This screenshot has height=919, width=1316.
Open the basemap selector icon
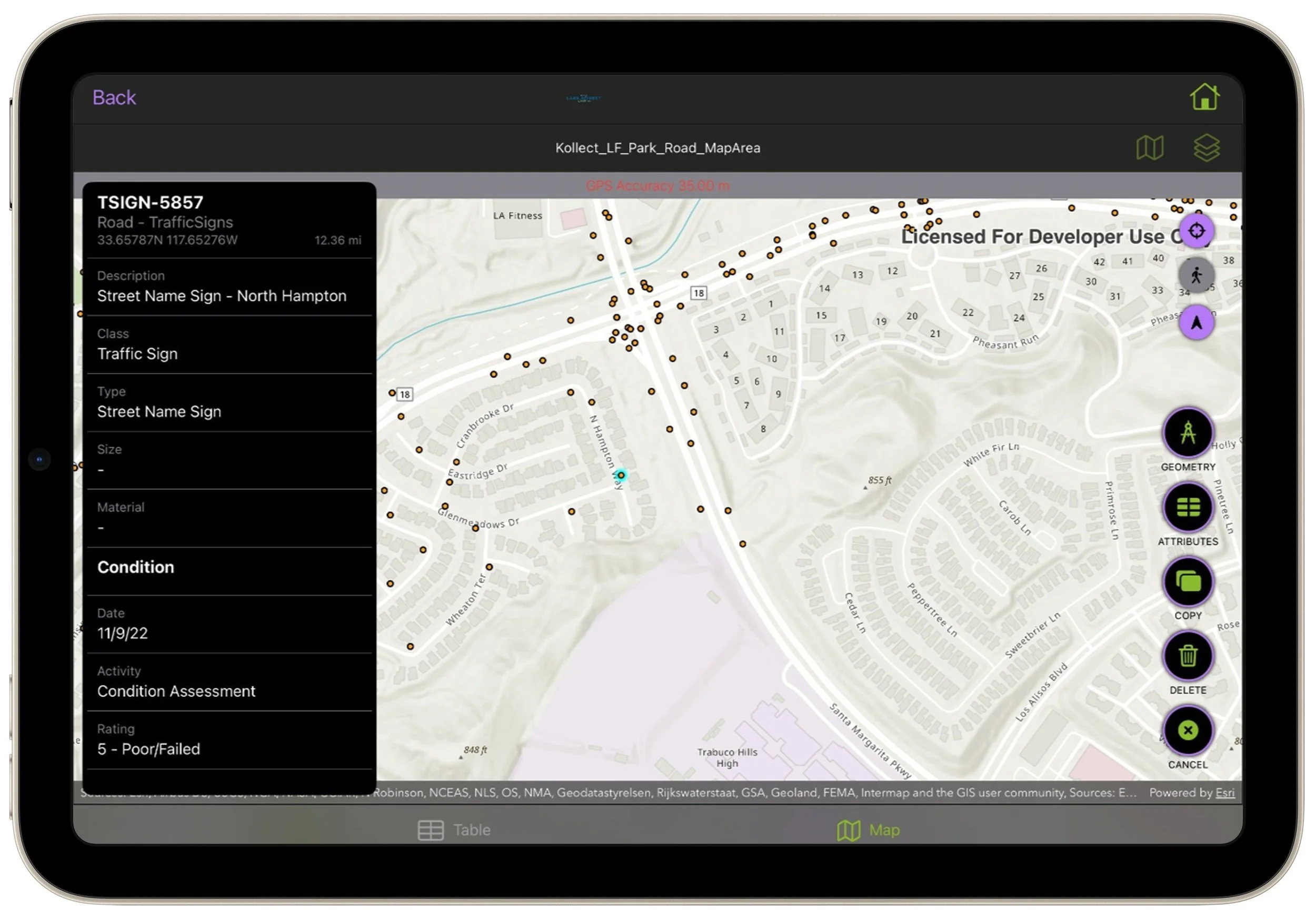(x=1149, y=148)
